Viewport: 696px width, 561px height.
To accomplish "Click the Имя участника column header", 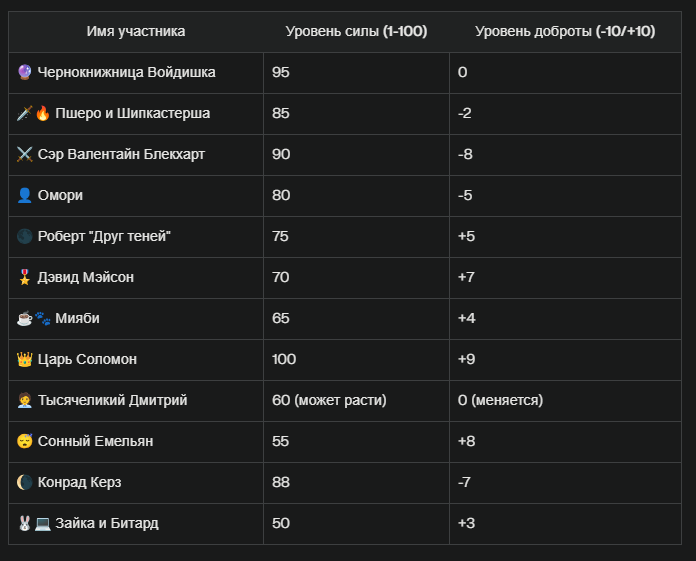I will [136, 32].
